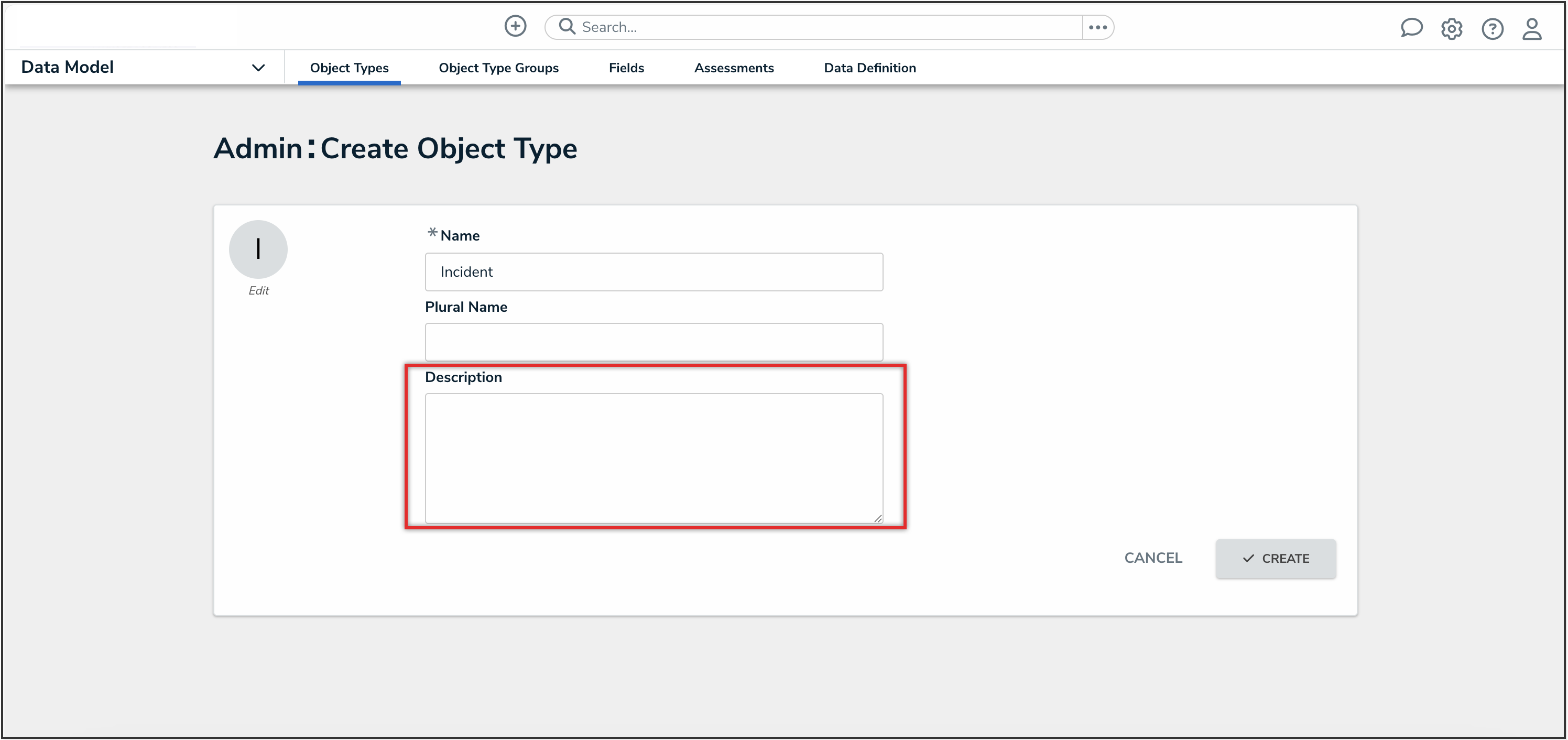Select the Assessments tab
Image resolution: width=1568 pixels, height=740 pixels.
pyautogui.click(x=734, y=68)
